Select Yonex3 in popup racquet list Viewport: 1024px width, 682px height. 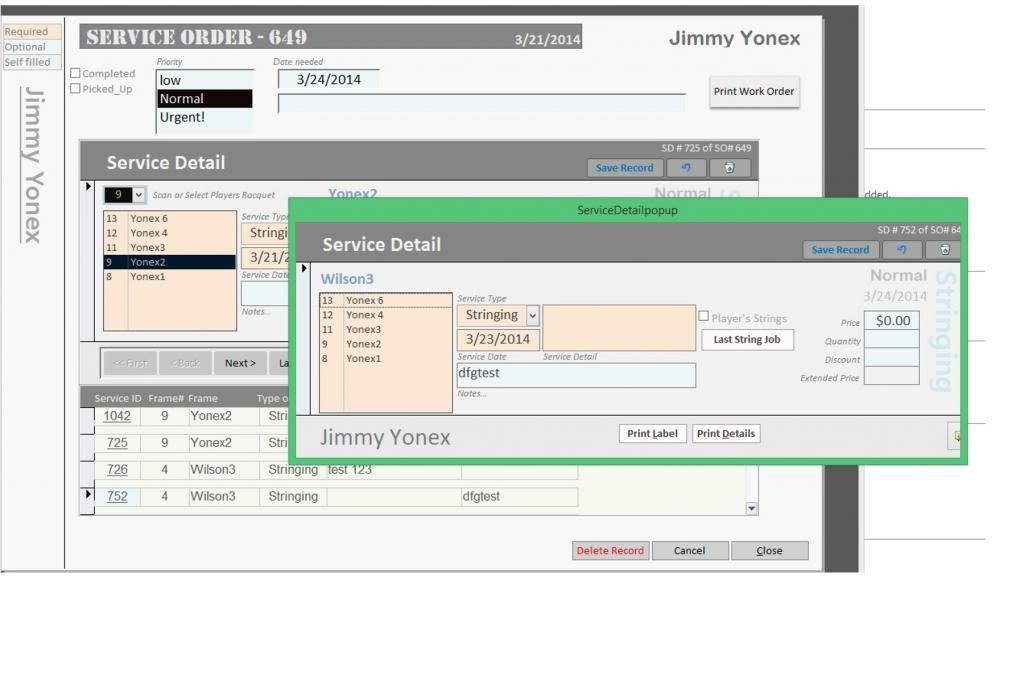click(x=385, y=329)
